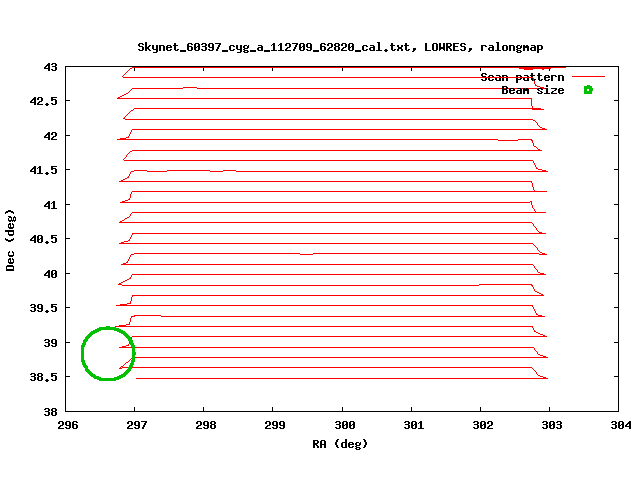Image resolution: width=640 pixels, height=480 pixels.
Task: Select the 'Scan pattern' legend label
Action: coord(522,77)
